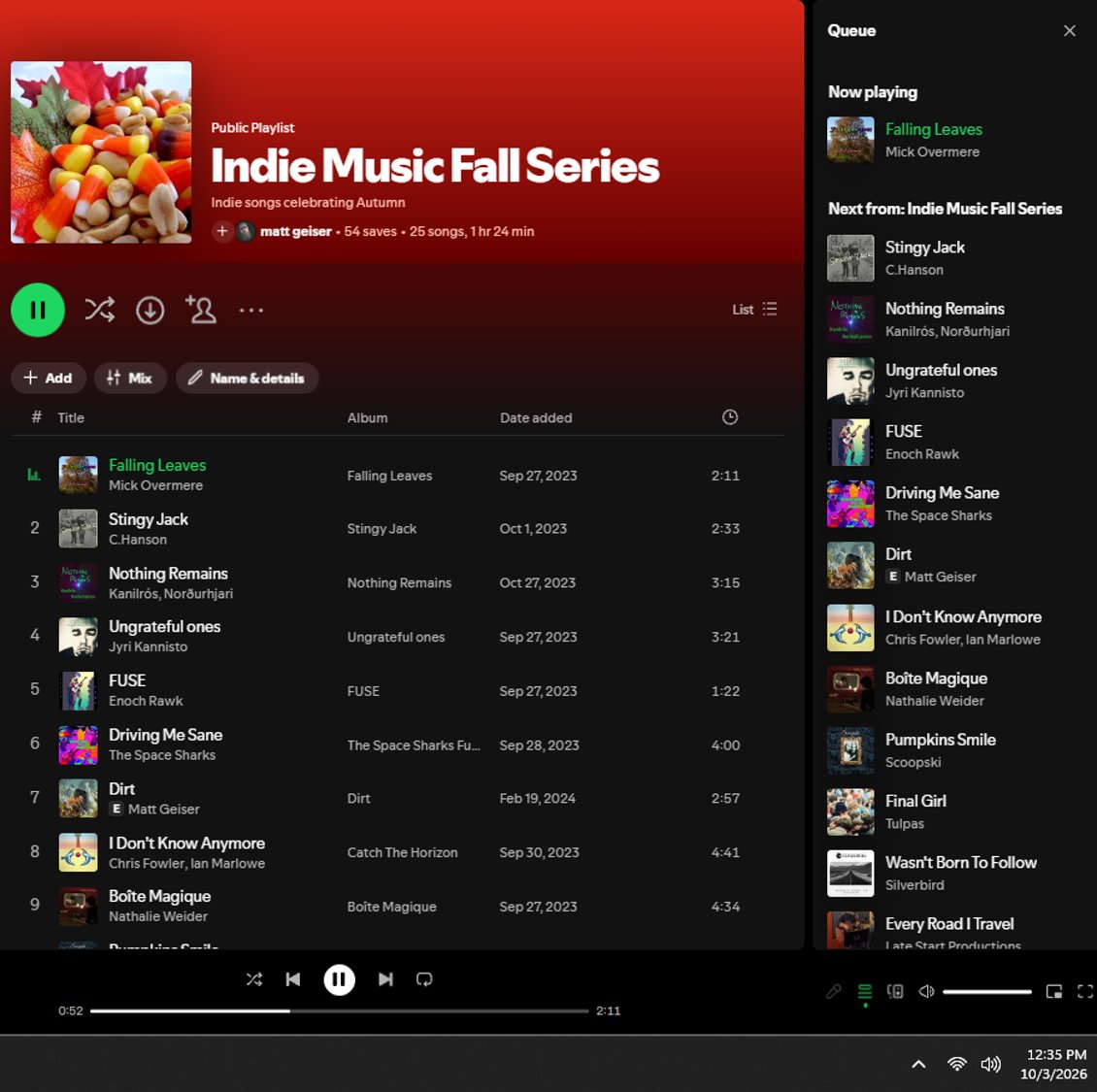The width and height of the screenshot is (1097, 1092).
Task: Click the # column header
Action: coord(36,417)
